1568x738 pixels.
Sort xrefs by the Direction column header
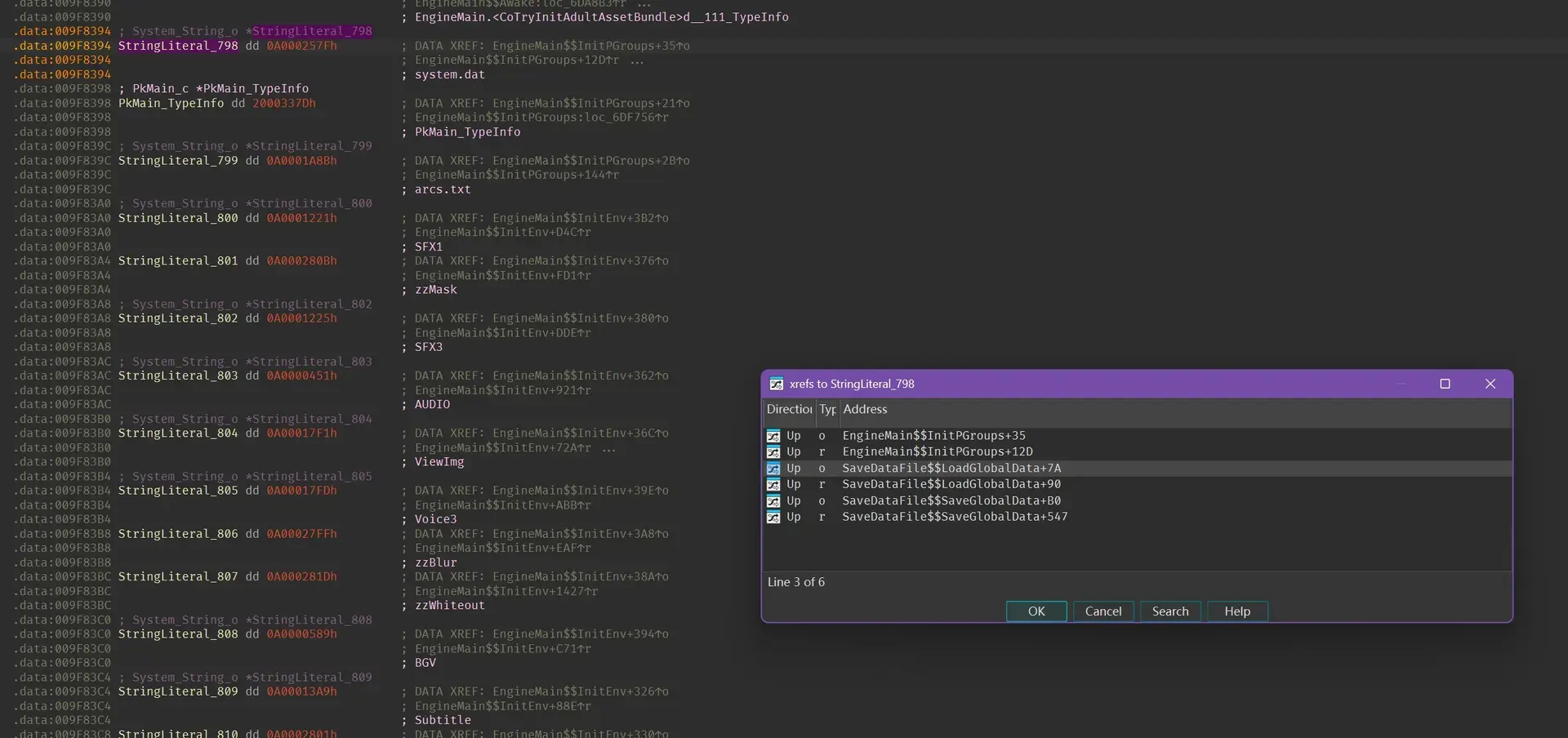coord(789,410)
